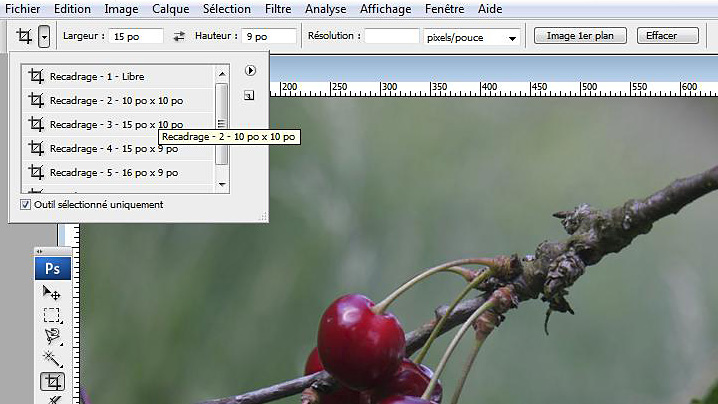Click preset list scroll up arrow
The image size is (718, 404).
pos(222,74)
